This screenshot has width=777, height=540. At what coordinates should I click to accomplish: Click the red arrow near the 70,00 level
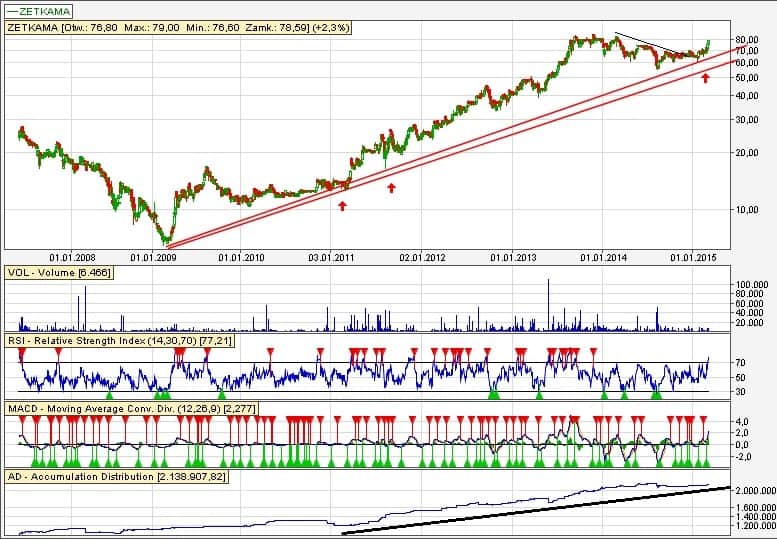(705, 77)
